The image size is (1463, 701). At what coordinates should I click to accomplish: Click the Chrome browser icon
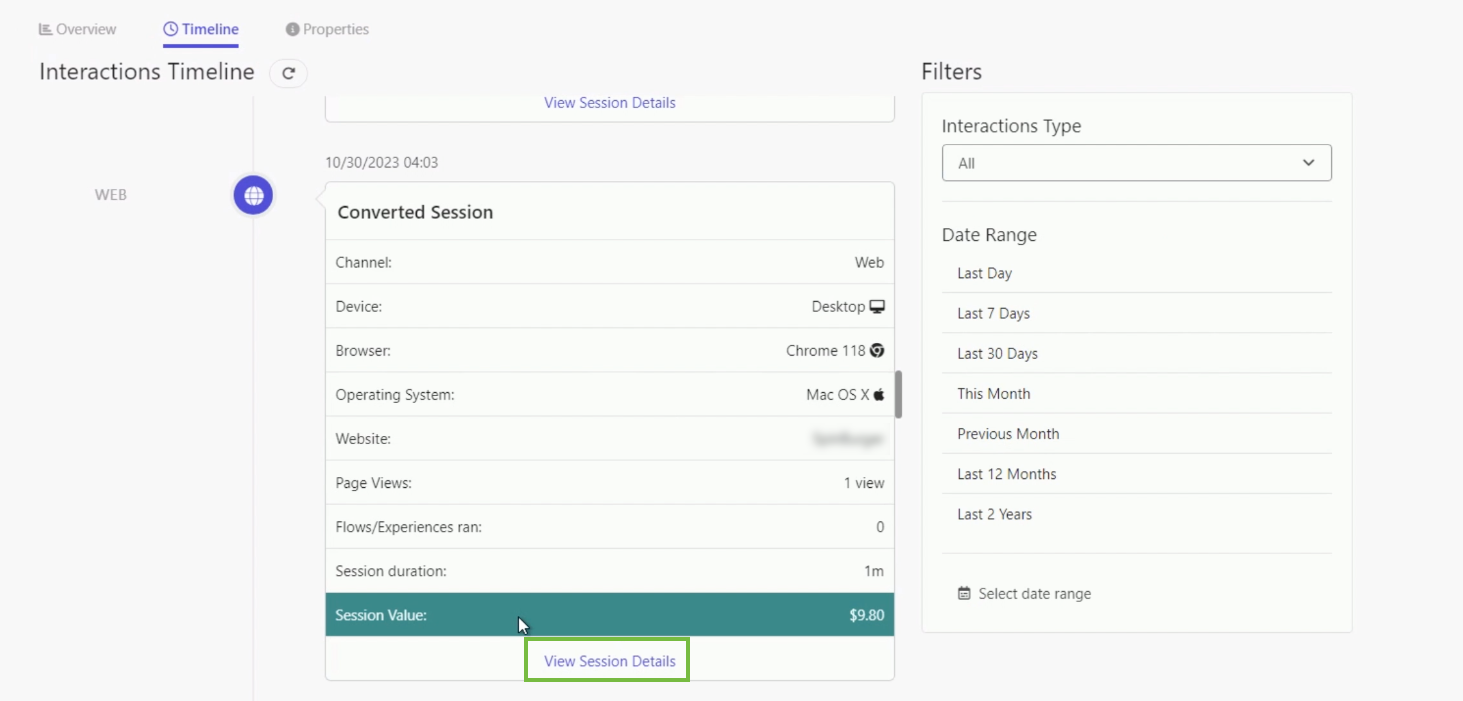point(875,350)
